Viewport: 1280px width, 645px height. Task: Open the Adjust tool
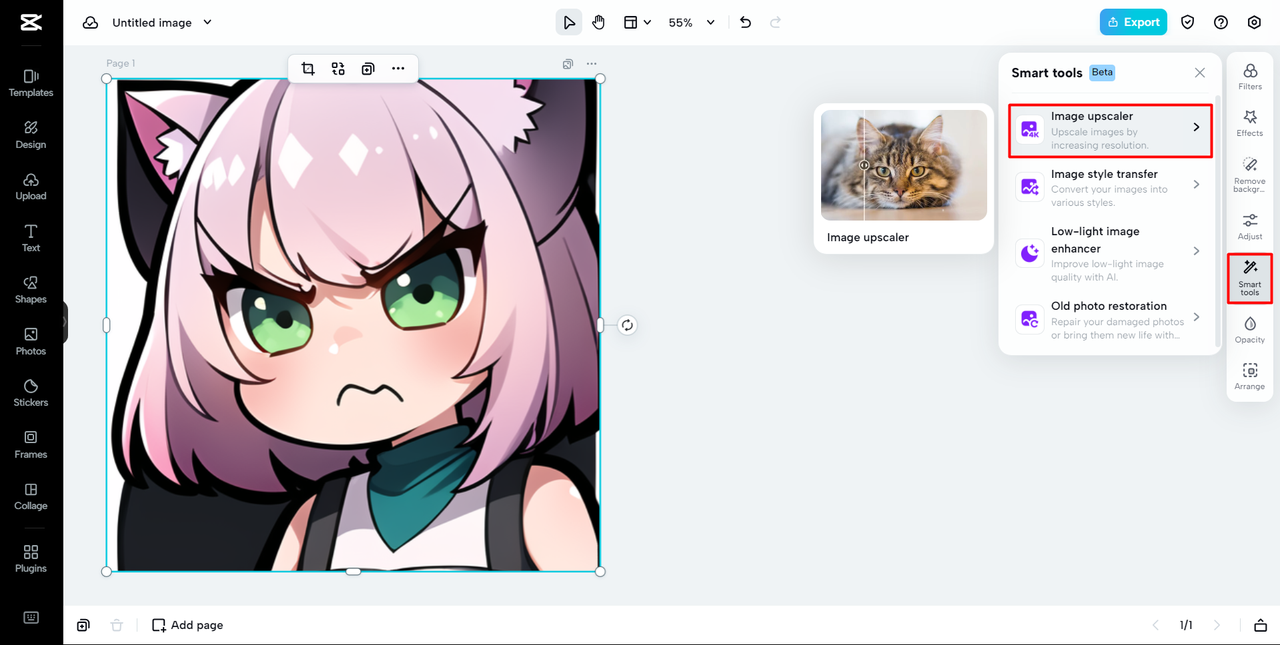pyautogui.click(x=1250, y=227)
